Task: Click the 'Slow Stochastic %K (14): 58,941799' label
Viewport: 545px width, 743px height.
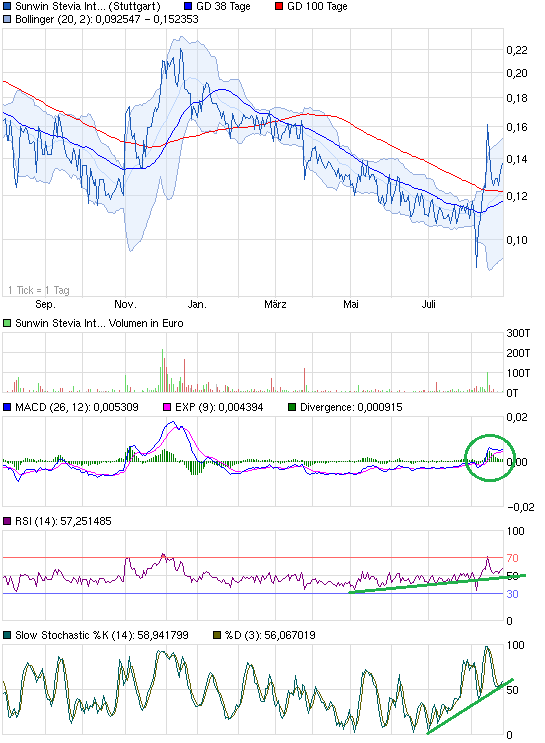Action: click(x=102, y=635)
